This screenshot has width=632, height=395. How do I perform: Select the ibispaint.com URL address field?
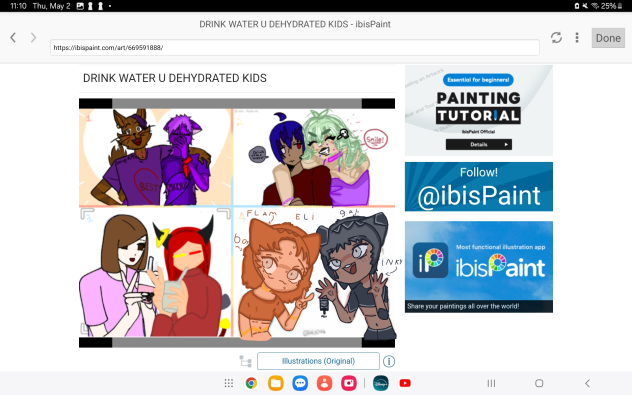[x=295, y=48]
